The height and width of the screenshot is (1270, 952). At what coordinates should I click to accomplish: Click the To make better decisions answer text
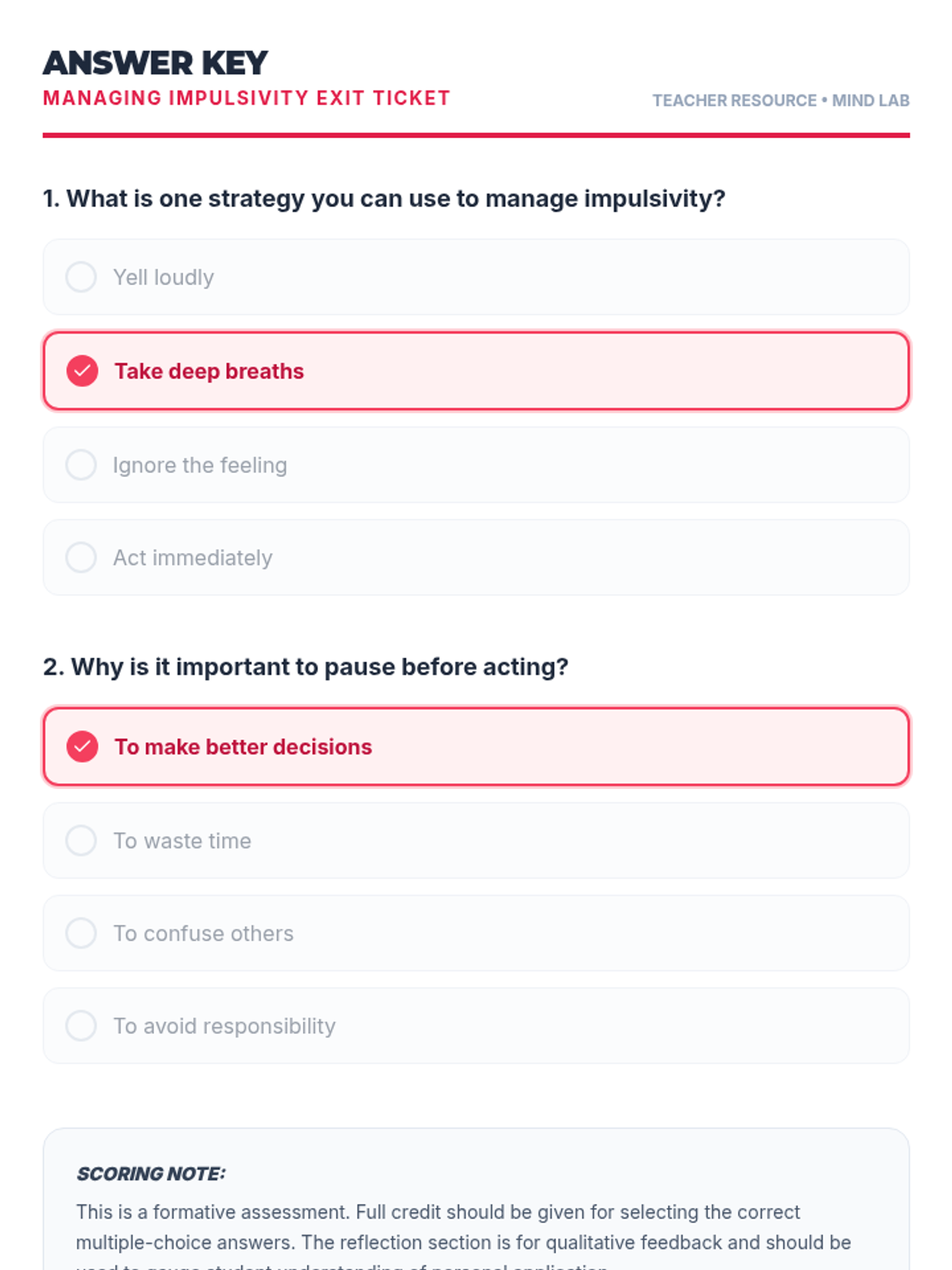point(243,747)
